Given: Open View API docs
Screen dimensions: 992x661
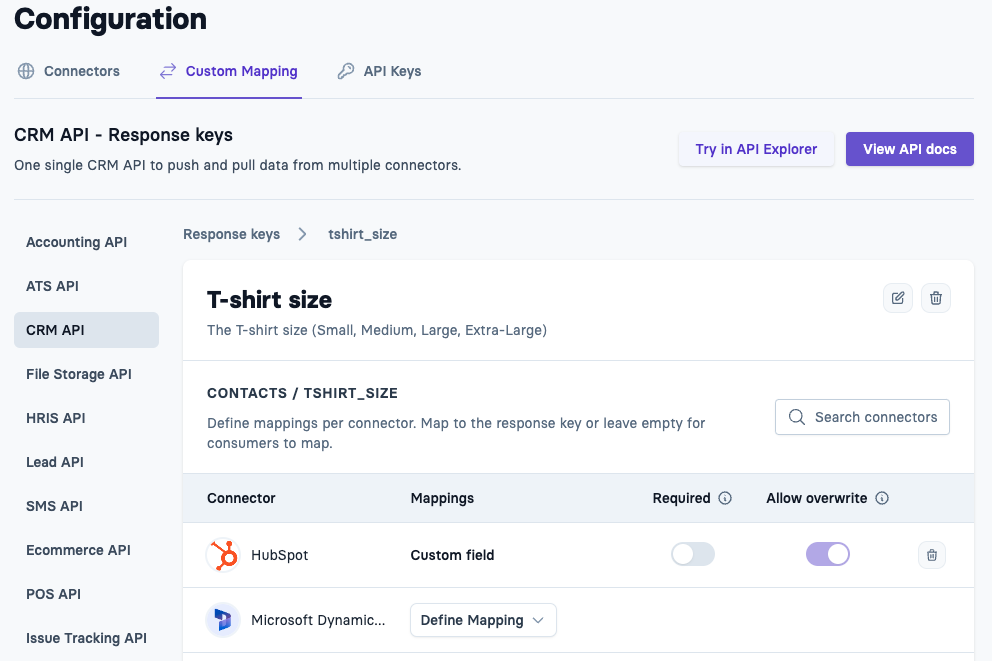Looking at the screenshot, I should (x=910, y=149).
